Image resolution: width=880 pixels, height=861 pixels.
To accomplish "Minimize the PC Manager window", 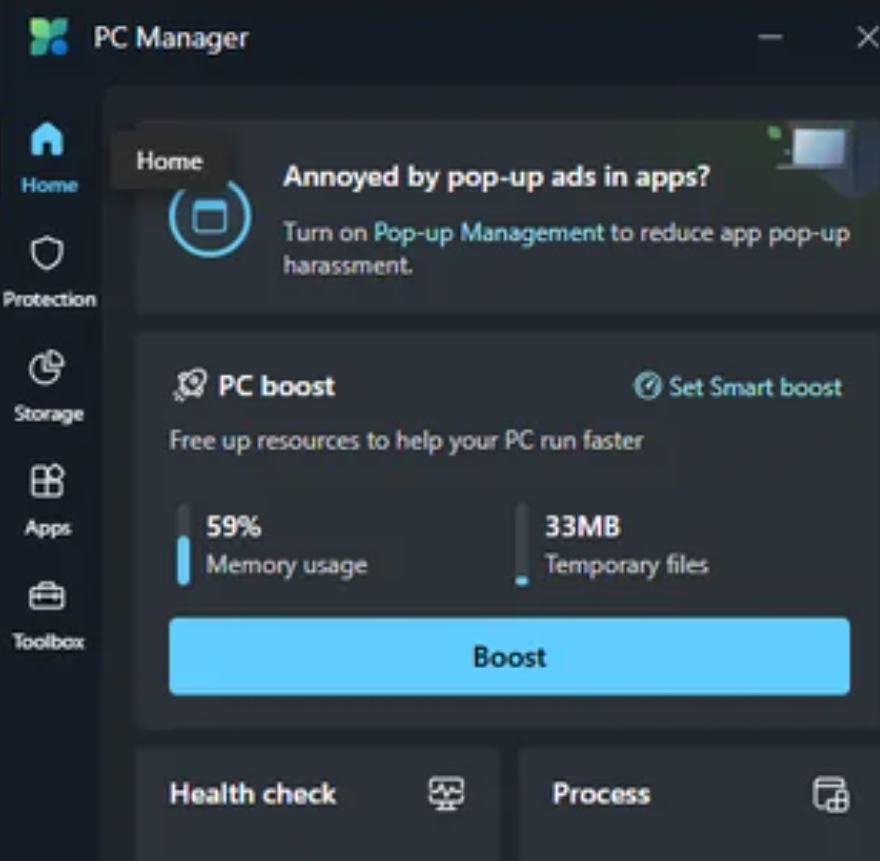I will pos(770,37).
